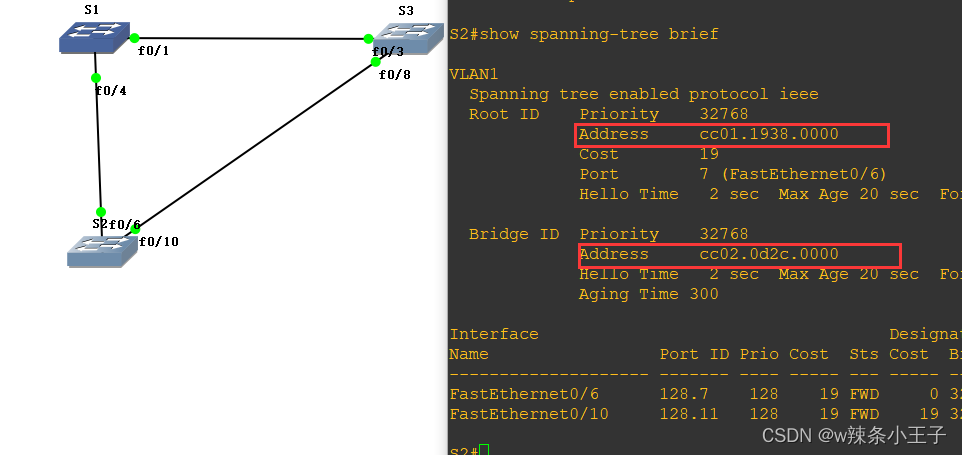Click the green f0/8 port indicator on S3
This screenshot has width=962, height=455.
[376, 62]
